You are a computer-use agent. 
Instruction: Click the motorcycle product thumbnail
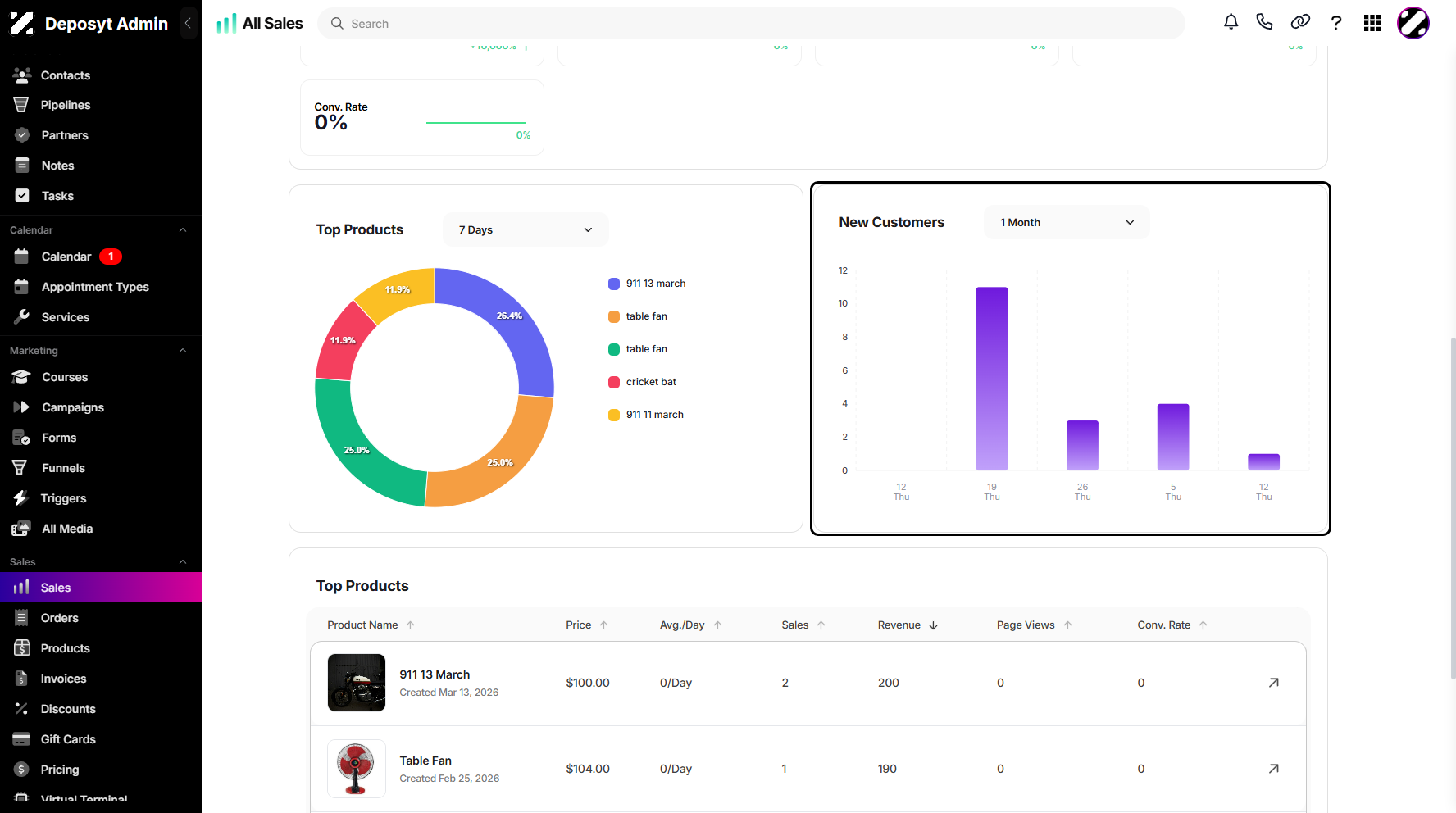coord(357,683)
